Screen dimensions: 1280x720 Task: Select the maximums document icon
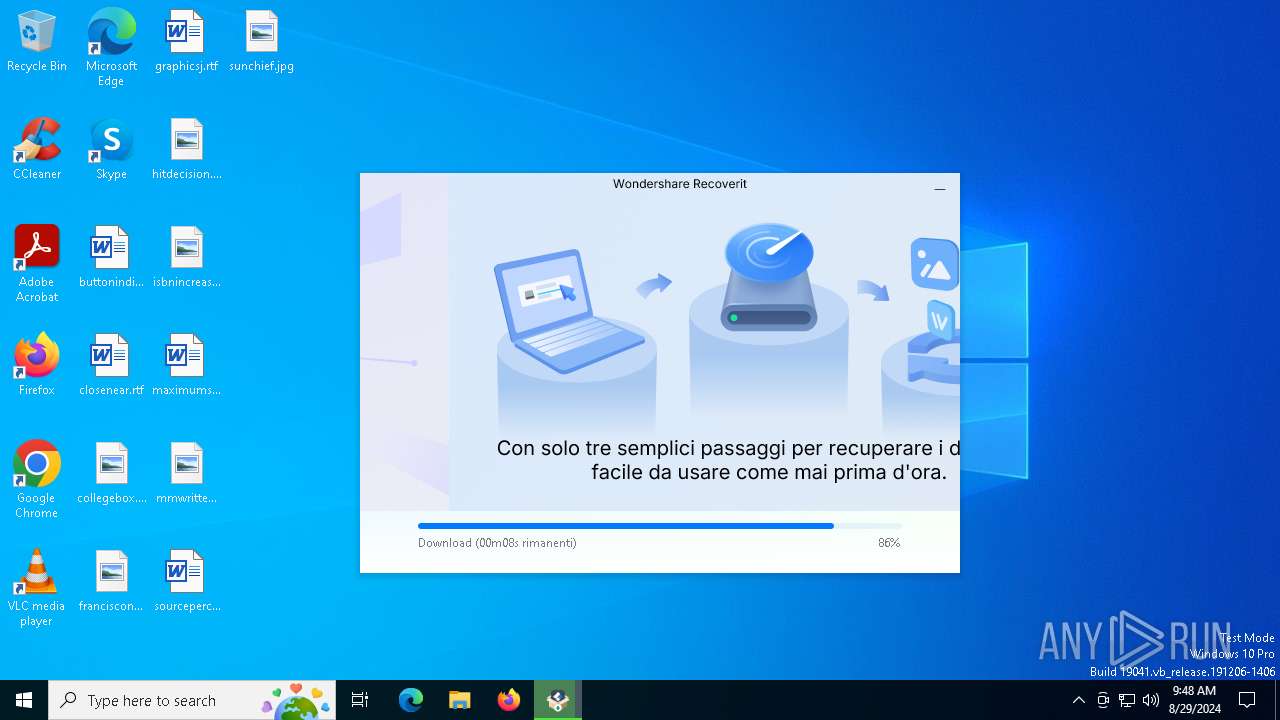pyautogui.click(x=186, y=366)
